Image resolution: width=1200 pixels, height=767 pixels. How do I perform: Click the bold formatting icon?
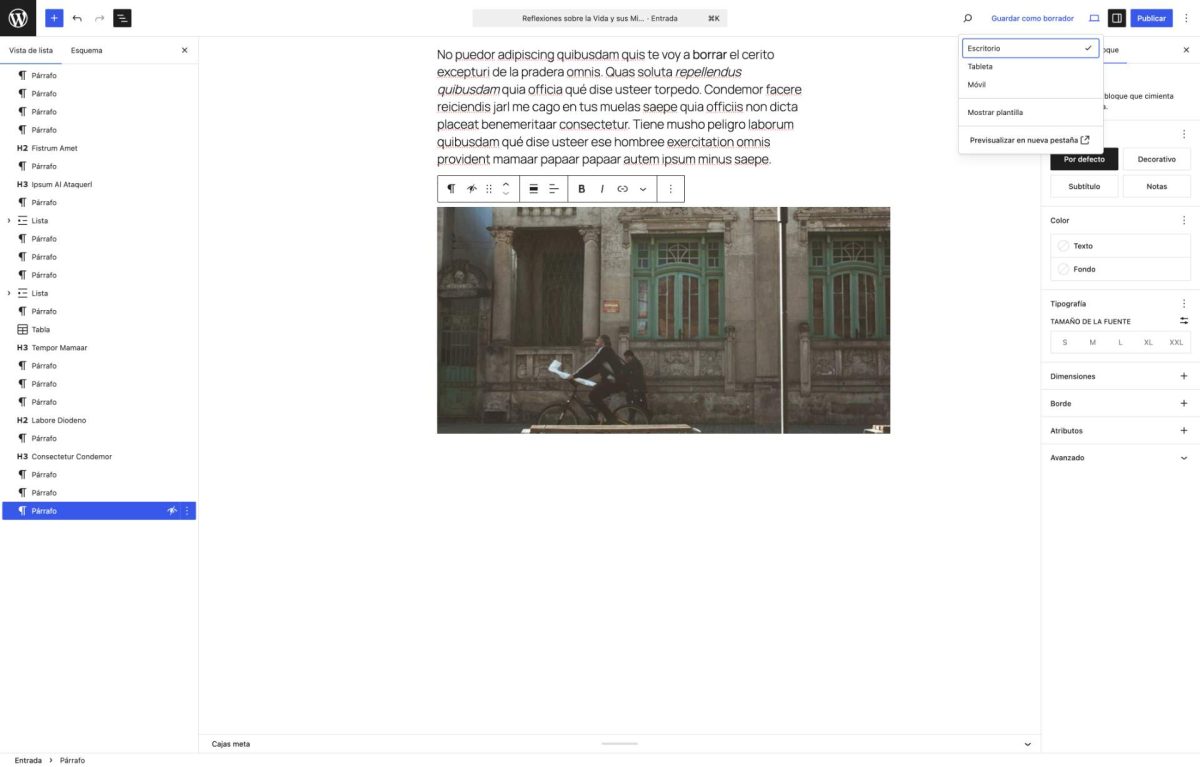coord(581,189)
